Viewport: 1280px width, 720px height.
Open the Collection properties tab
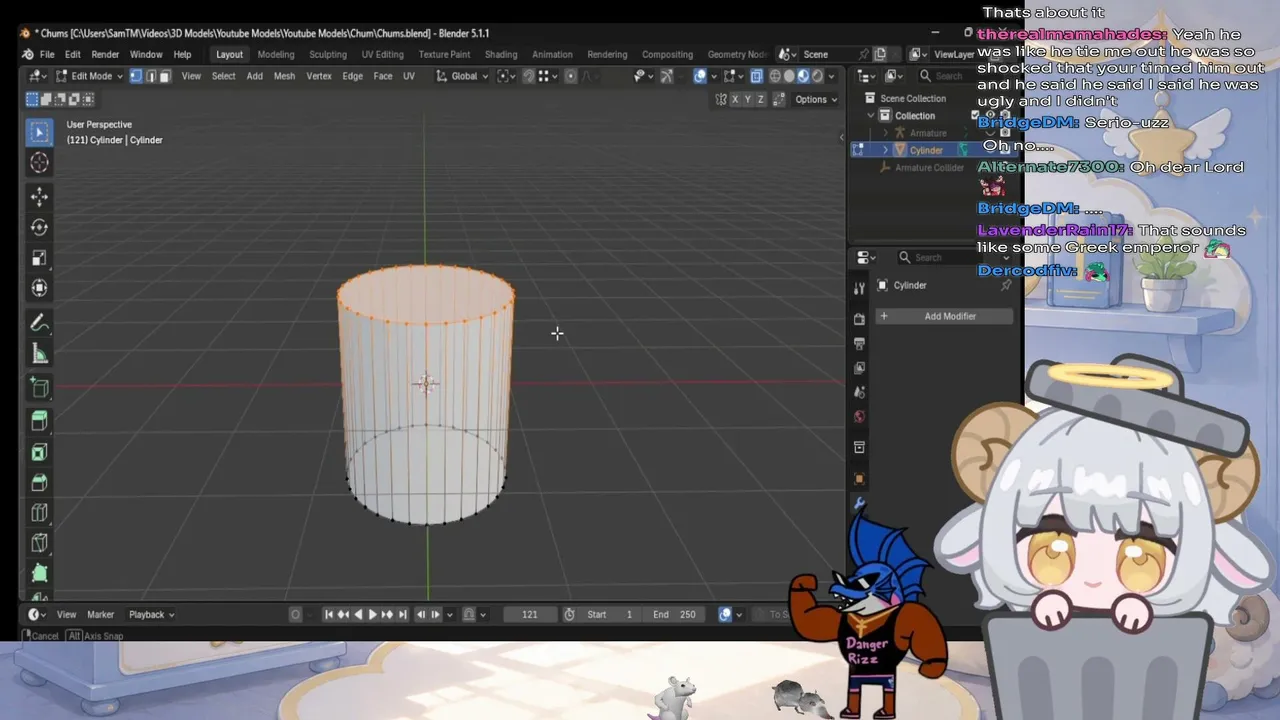(x=859, y=447)
